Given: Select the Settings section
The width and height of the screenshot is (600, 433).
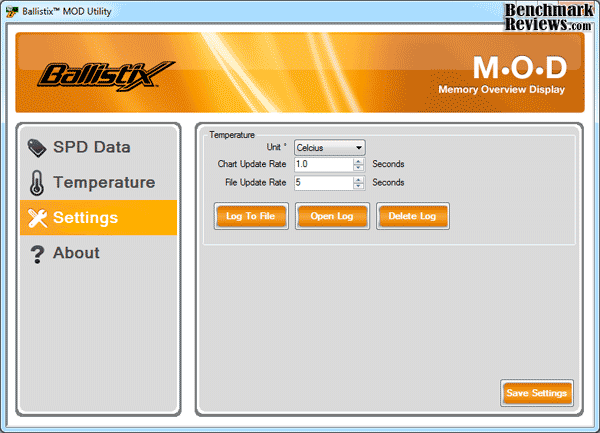Looking at the screenshot, I should [98, 217].
